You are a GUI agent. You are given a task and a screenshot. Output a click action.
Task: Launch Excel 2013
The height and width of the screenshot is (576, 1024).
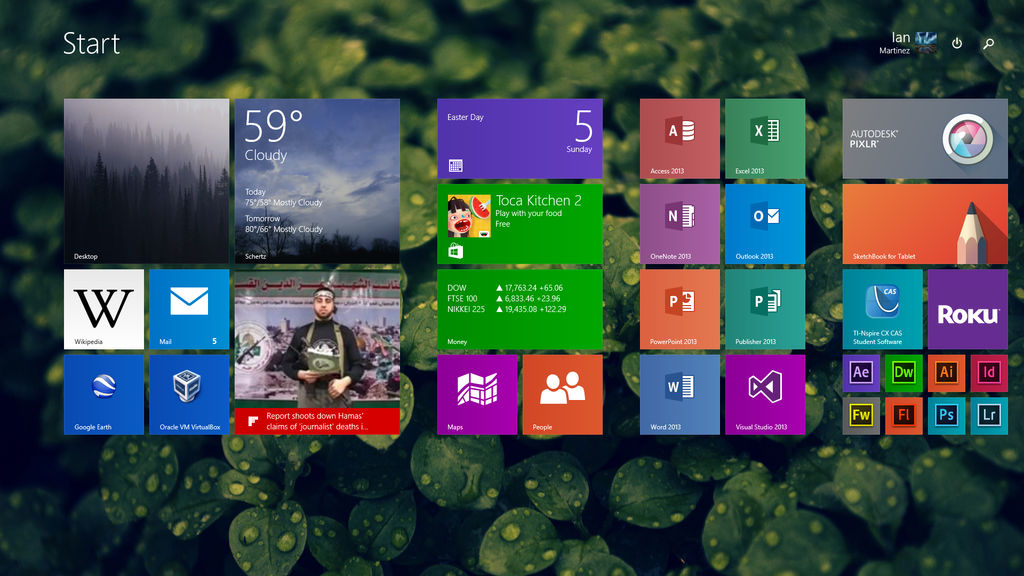coord(765,138)
